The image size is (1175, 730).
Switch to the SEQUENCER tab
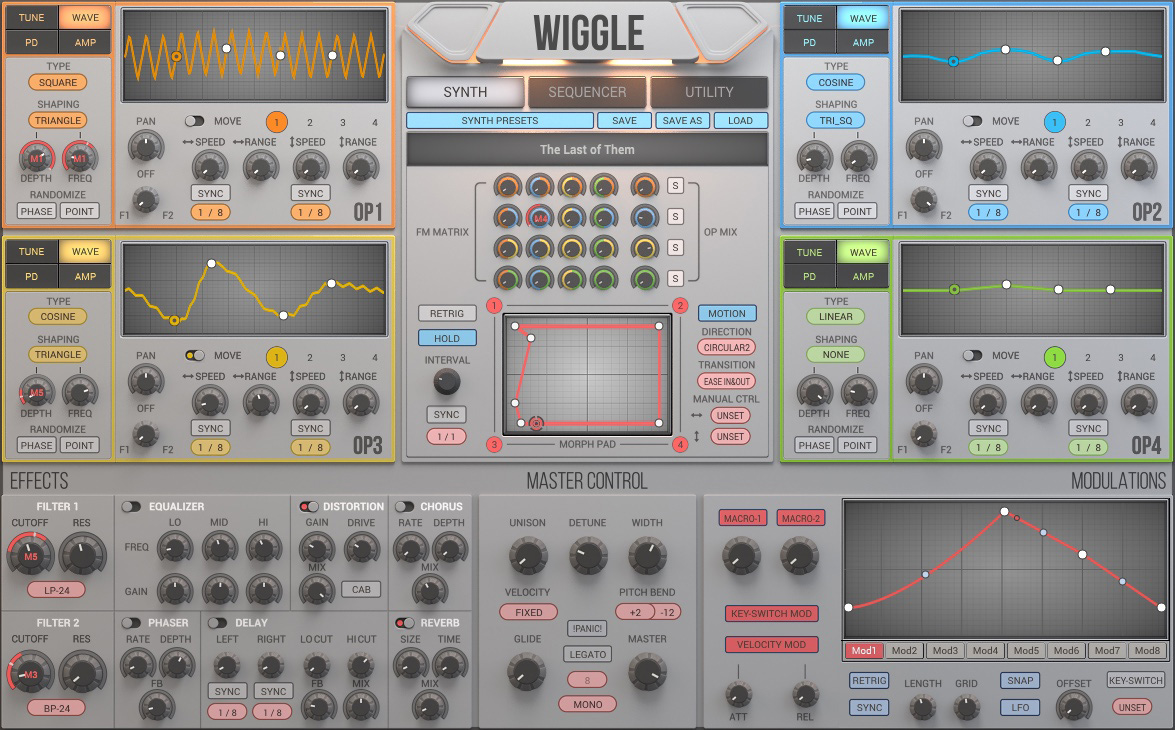[x=587, y=92]
